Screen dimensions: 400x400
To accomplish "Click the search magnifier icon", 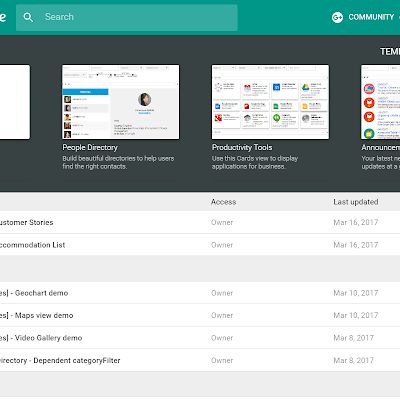I will tap(28, 17).
